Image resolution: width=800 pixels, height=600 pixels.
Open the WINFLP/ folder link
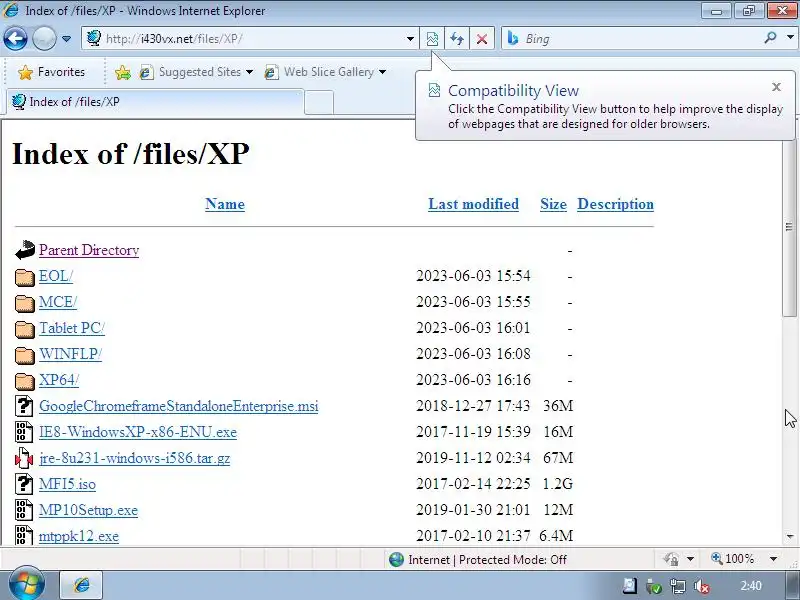[70, 354]
